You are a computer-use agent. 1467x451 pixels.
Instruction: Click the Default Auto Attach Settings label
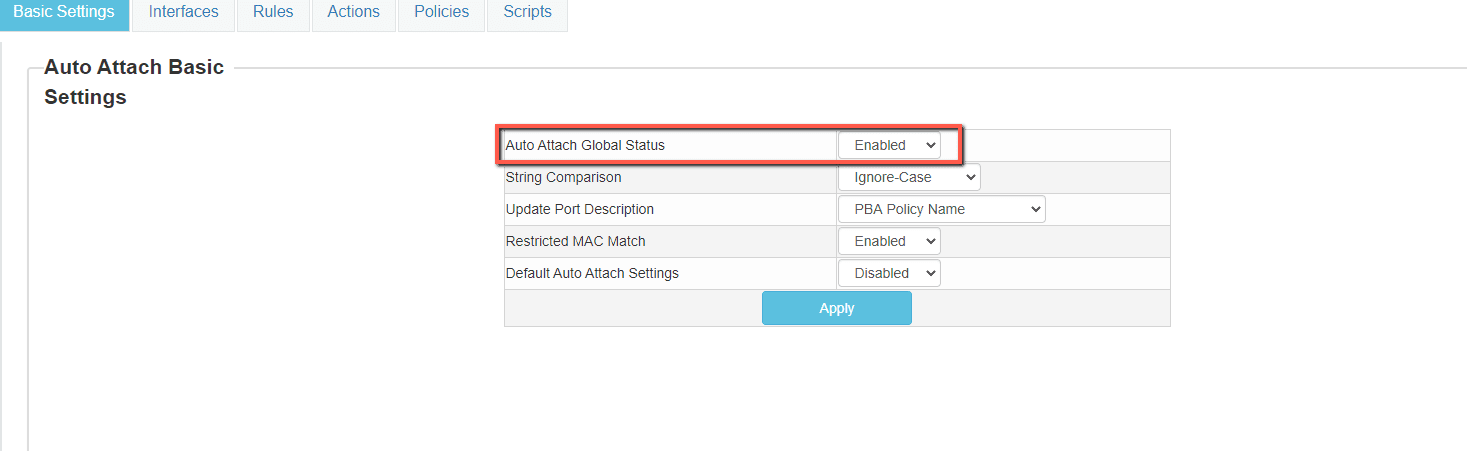[592, 273]
